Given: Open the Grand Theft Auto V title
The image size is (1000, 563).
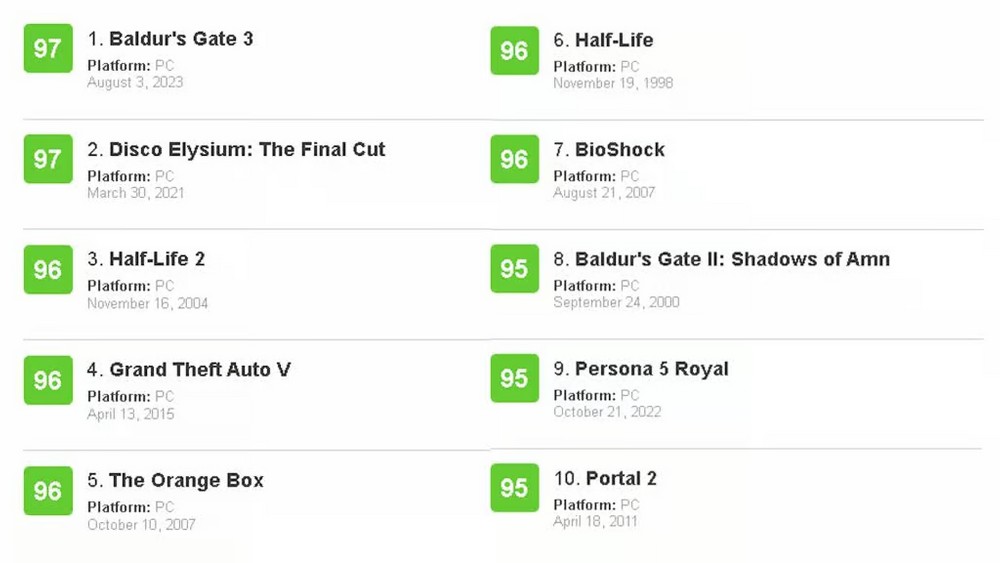Looking at the screenshot, I should pyautogui.click(x=199, y=370).
